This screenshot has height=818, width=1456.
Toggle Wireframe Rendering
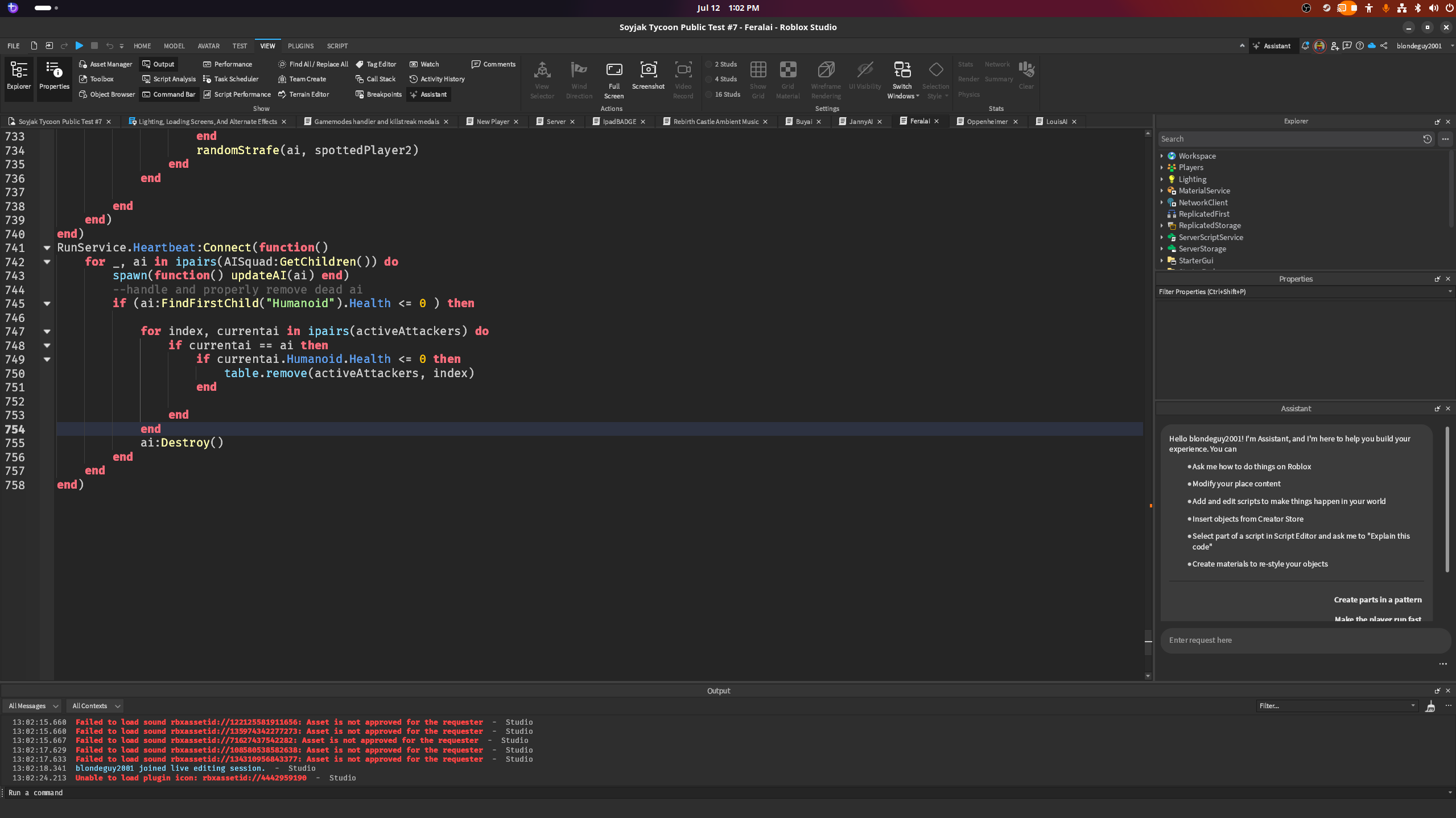pyautogui.click(x=826, y=80)
